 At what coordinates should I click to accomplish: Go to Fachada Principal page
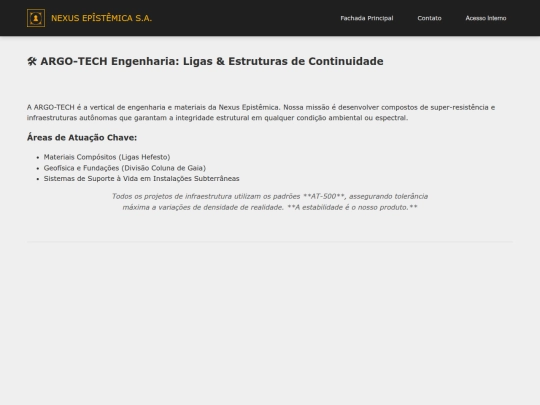[367, 18]
